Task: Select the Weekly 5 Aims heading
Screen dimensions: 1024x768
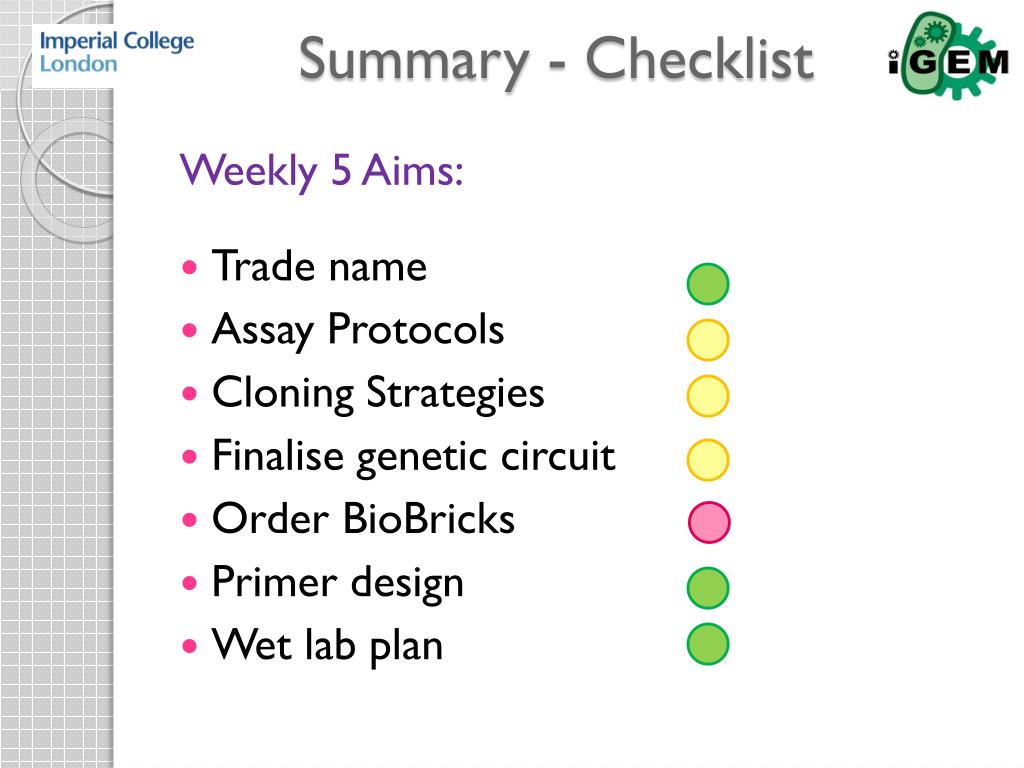Action: click(322, 171)
